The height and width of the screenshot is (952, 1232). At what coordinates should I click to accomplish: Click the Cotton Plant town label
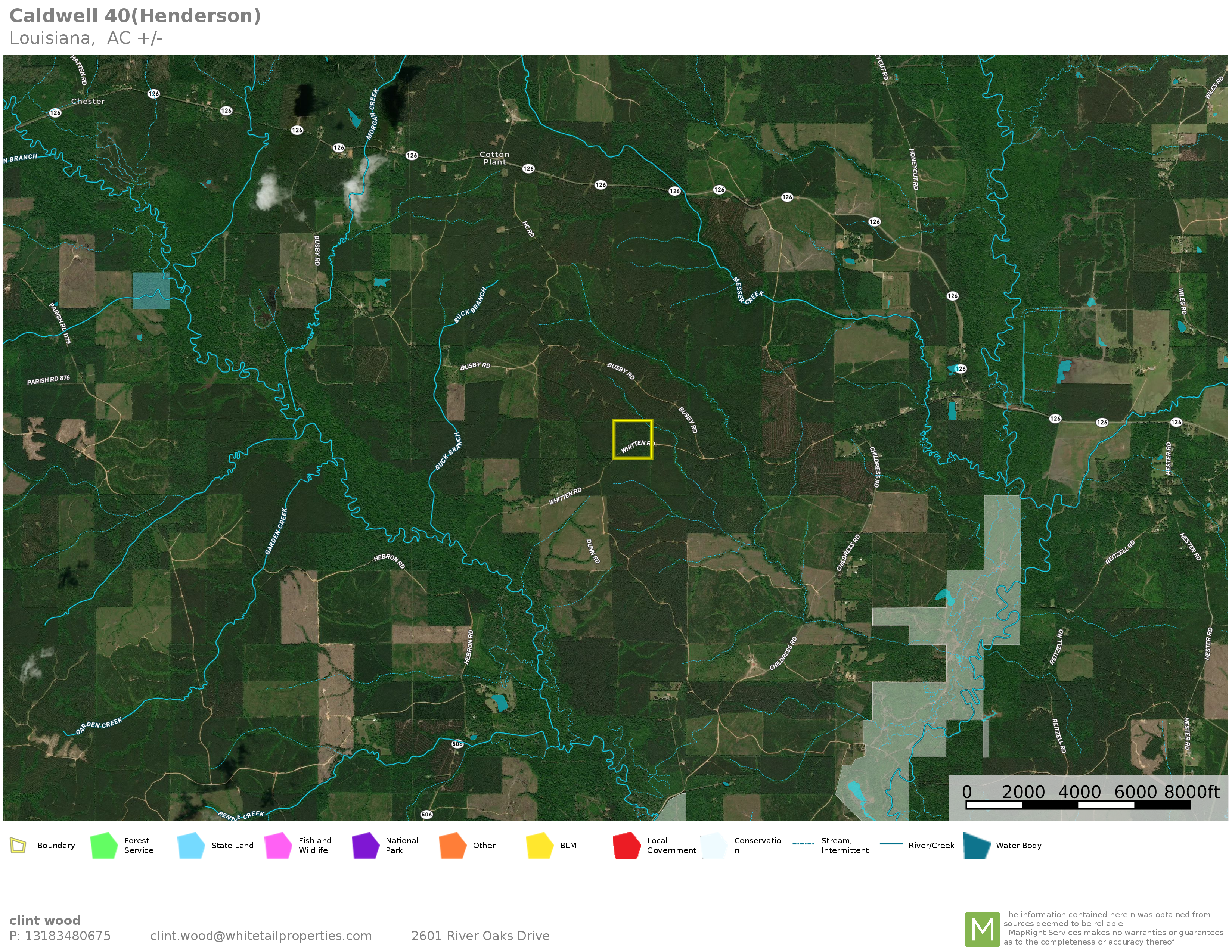[494, 158]
